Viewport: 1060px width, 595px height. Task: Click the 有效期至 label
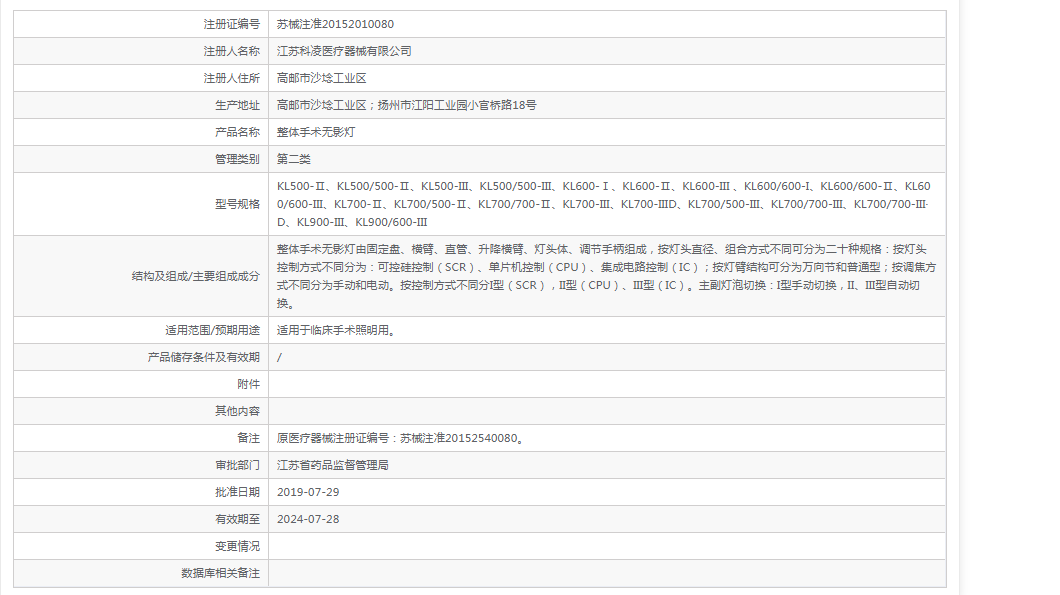237,520
